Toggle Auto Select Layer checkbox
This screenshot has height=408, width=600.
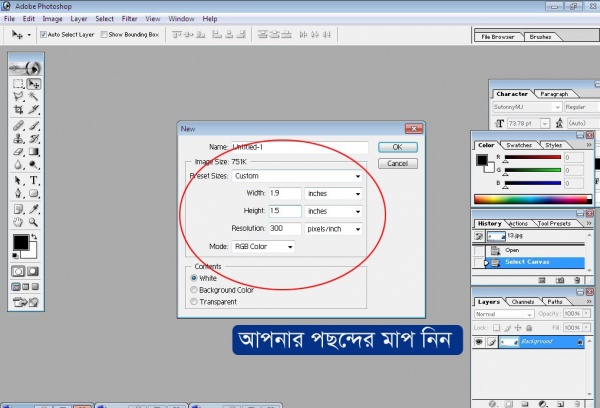point(43,34)
